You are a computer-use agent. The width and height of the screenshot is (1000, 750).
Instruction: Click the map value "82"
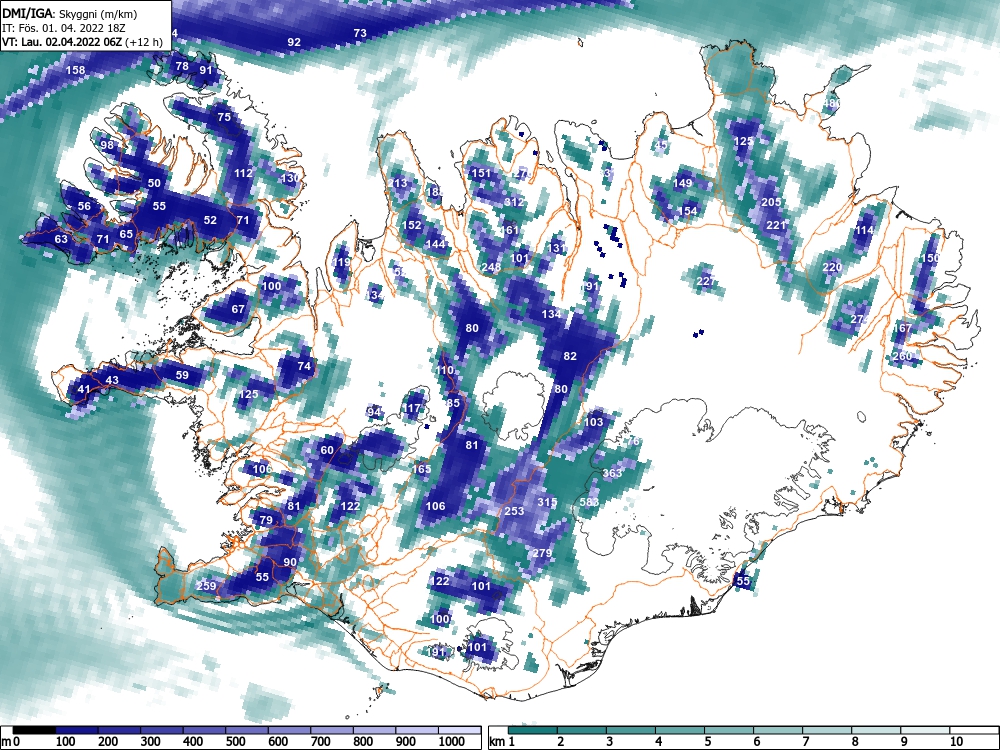coord(570,356)
